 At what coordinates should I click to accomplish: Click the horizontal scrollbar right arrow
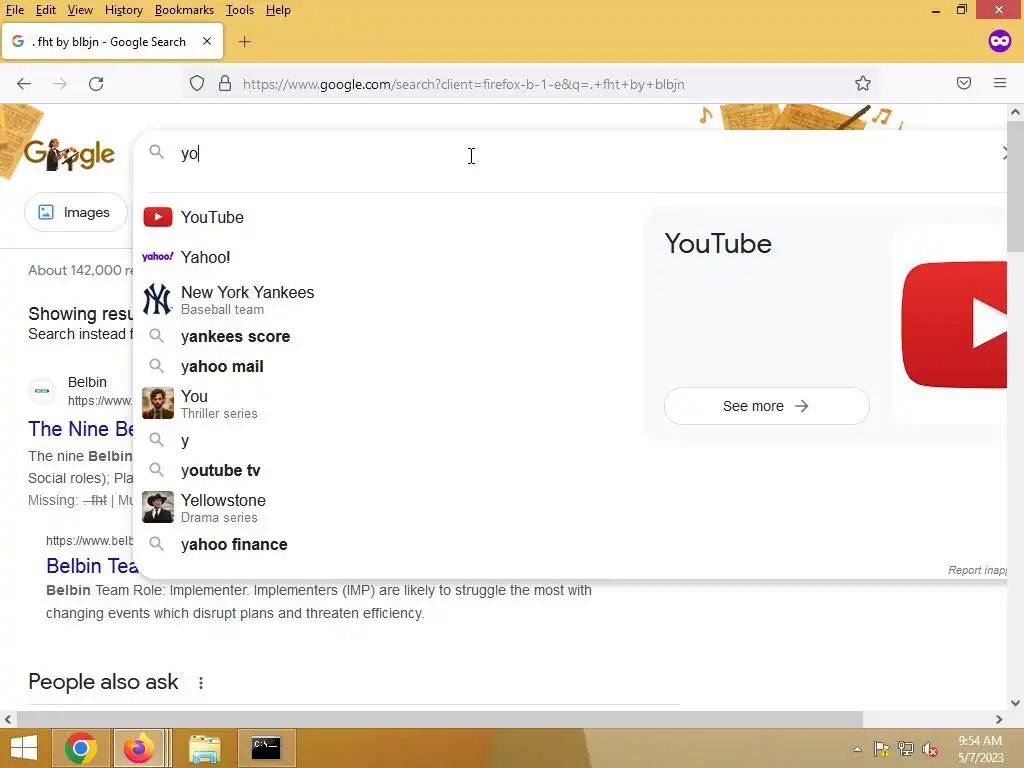999,720
